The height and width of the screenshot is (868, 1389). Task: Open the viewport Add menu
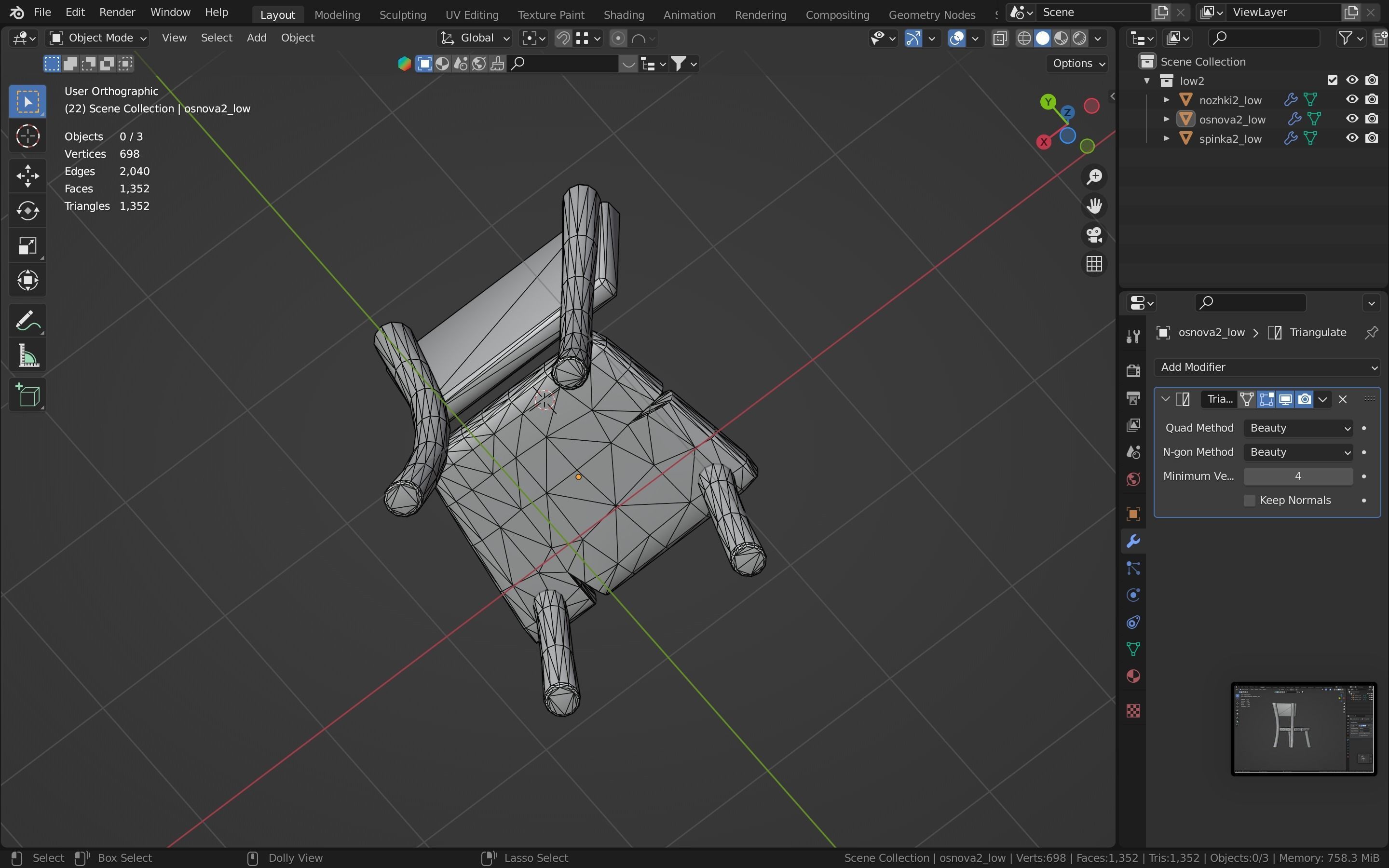[257, 38]
